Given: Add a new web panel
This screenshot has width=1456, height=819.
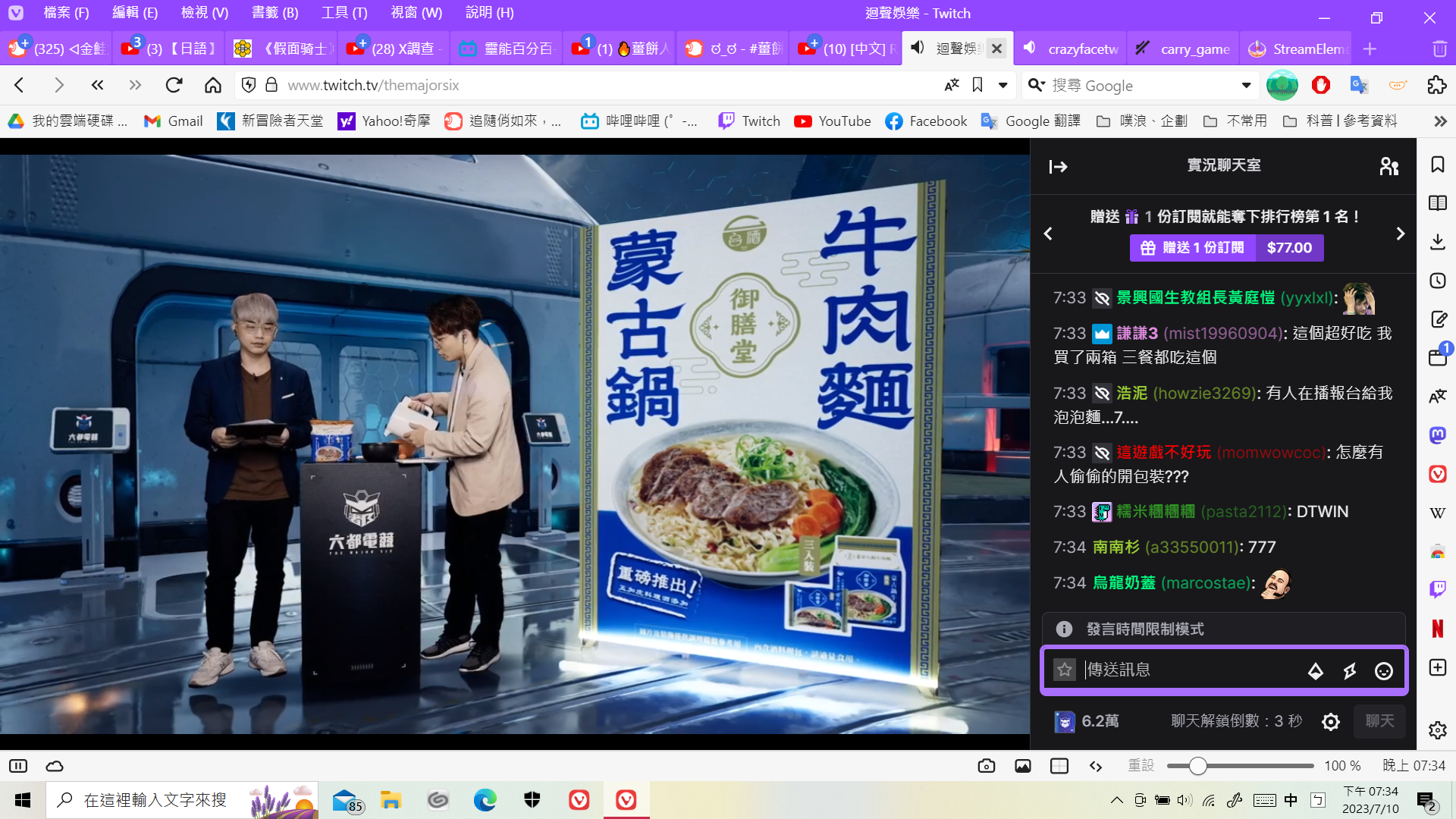Looking at the screenshot, I should (x=1438, y=667).
